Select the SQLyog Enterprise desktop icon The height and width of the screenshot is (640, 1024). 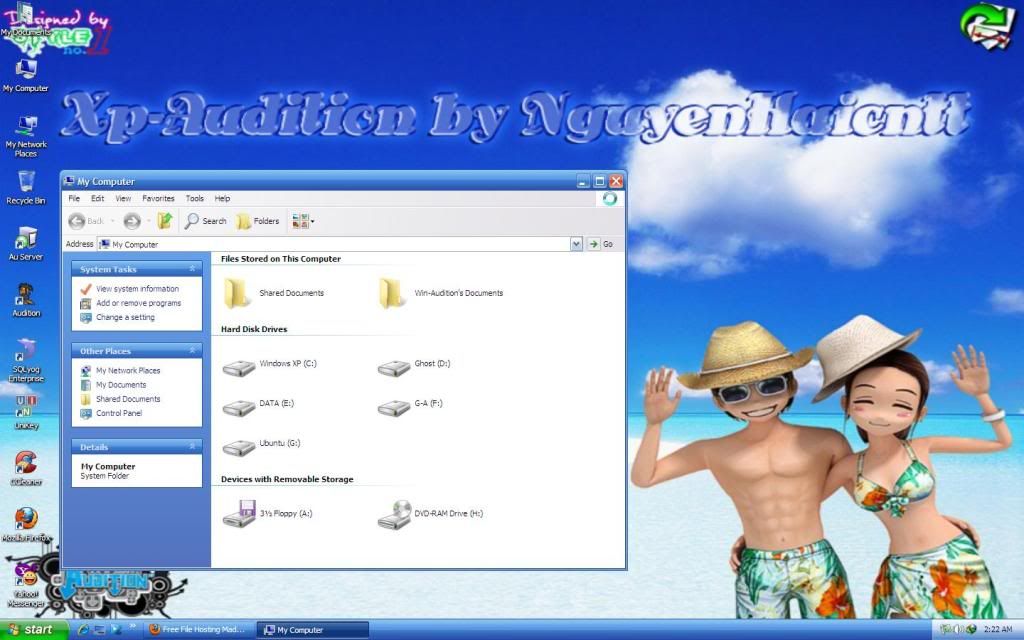pos(25,360)
